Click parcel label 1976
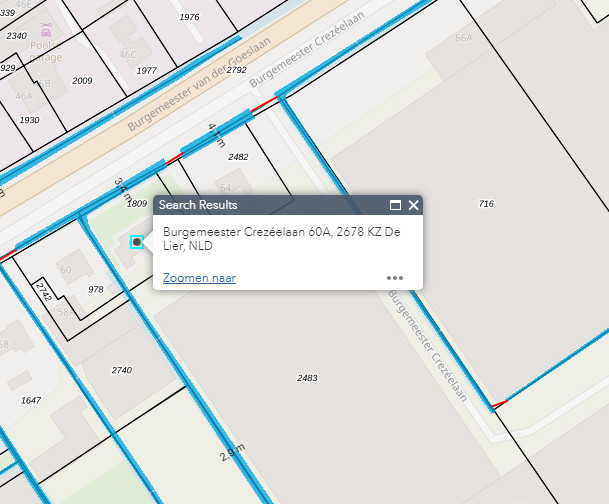609x504 pixels. [188, 18]
